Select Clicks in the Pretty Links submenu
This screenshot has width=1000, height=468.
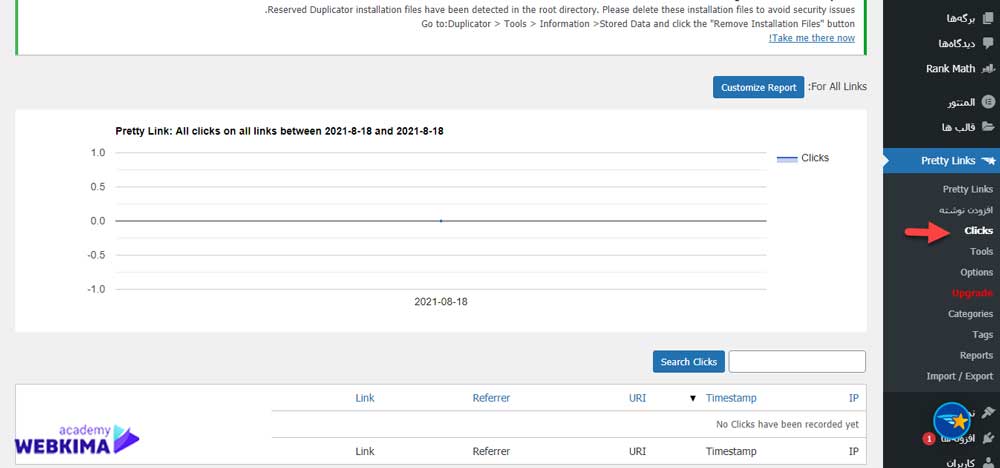(978, 231)
